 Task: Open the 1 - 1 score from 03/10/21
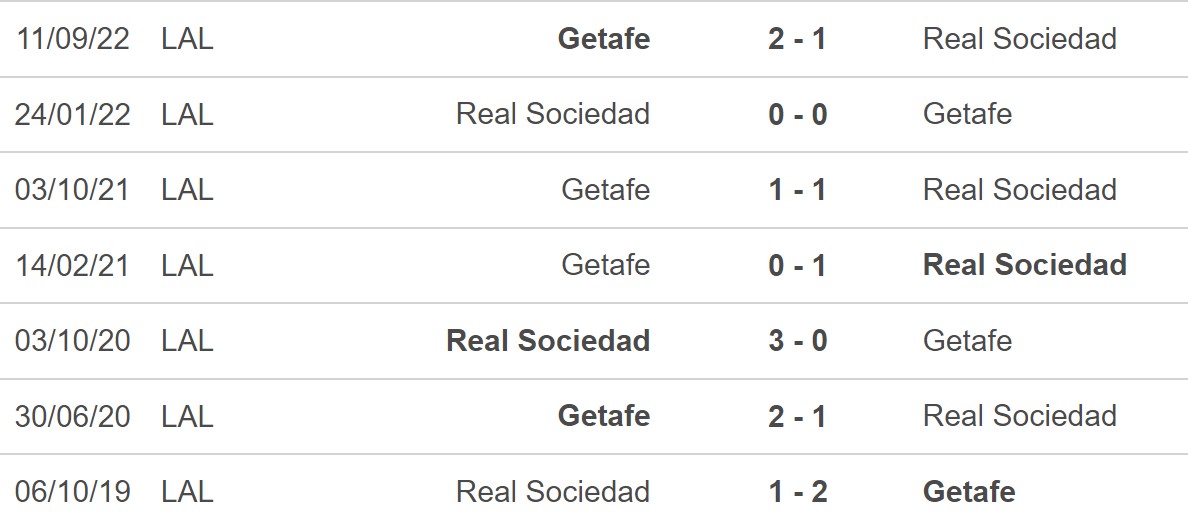point(797,189)
